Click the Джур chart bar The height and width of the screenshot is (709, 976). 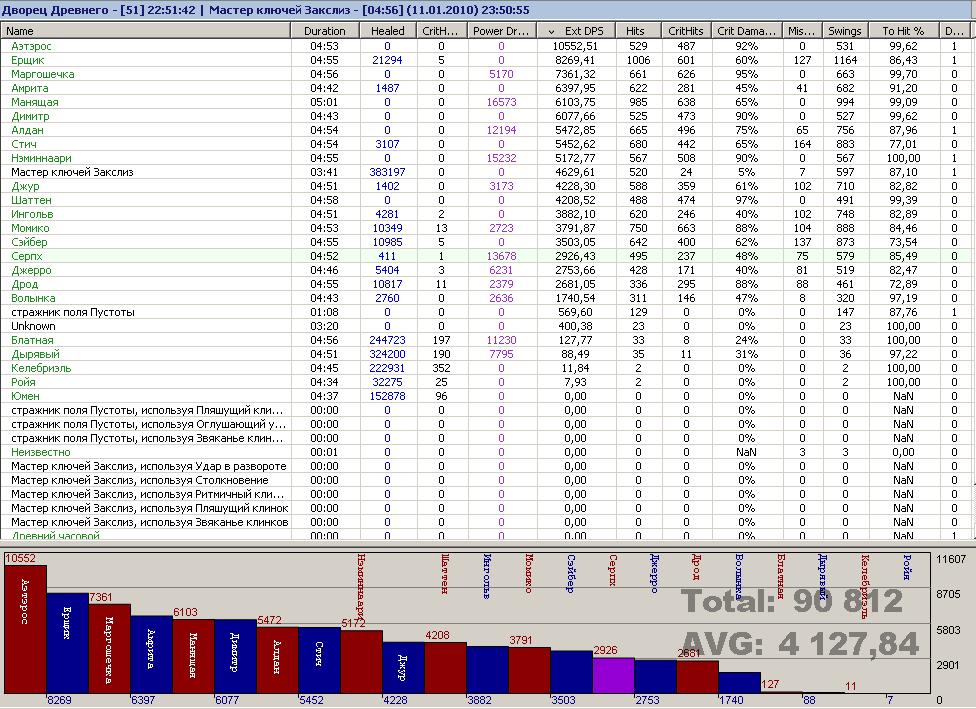[x=403, y=667]
